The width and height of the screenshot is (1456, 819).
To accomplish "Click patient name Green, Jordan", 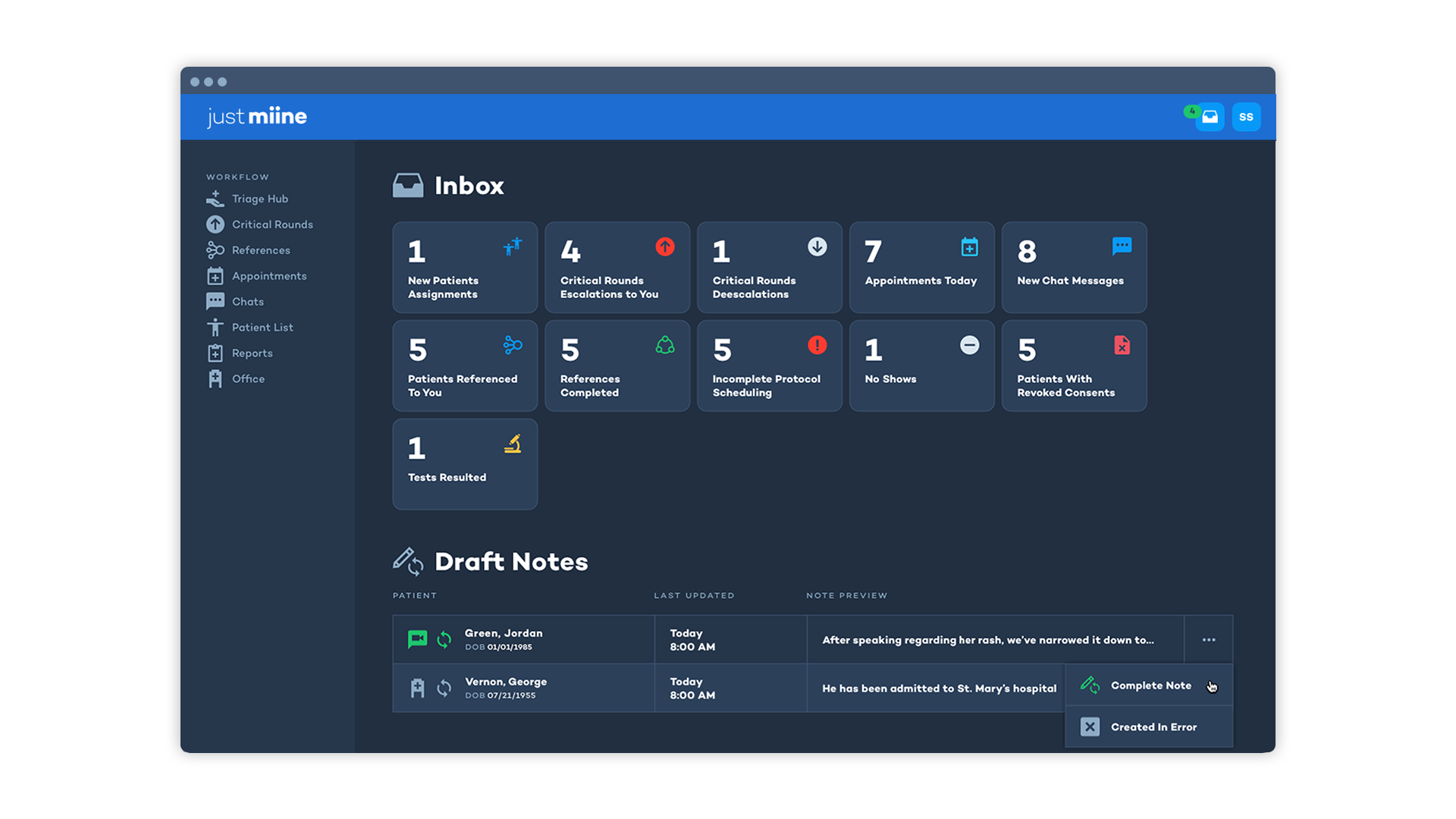I will (504, 633).
